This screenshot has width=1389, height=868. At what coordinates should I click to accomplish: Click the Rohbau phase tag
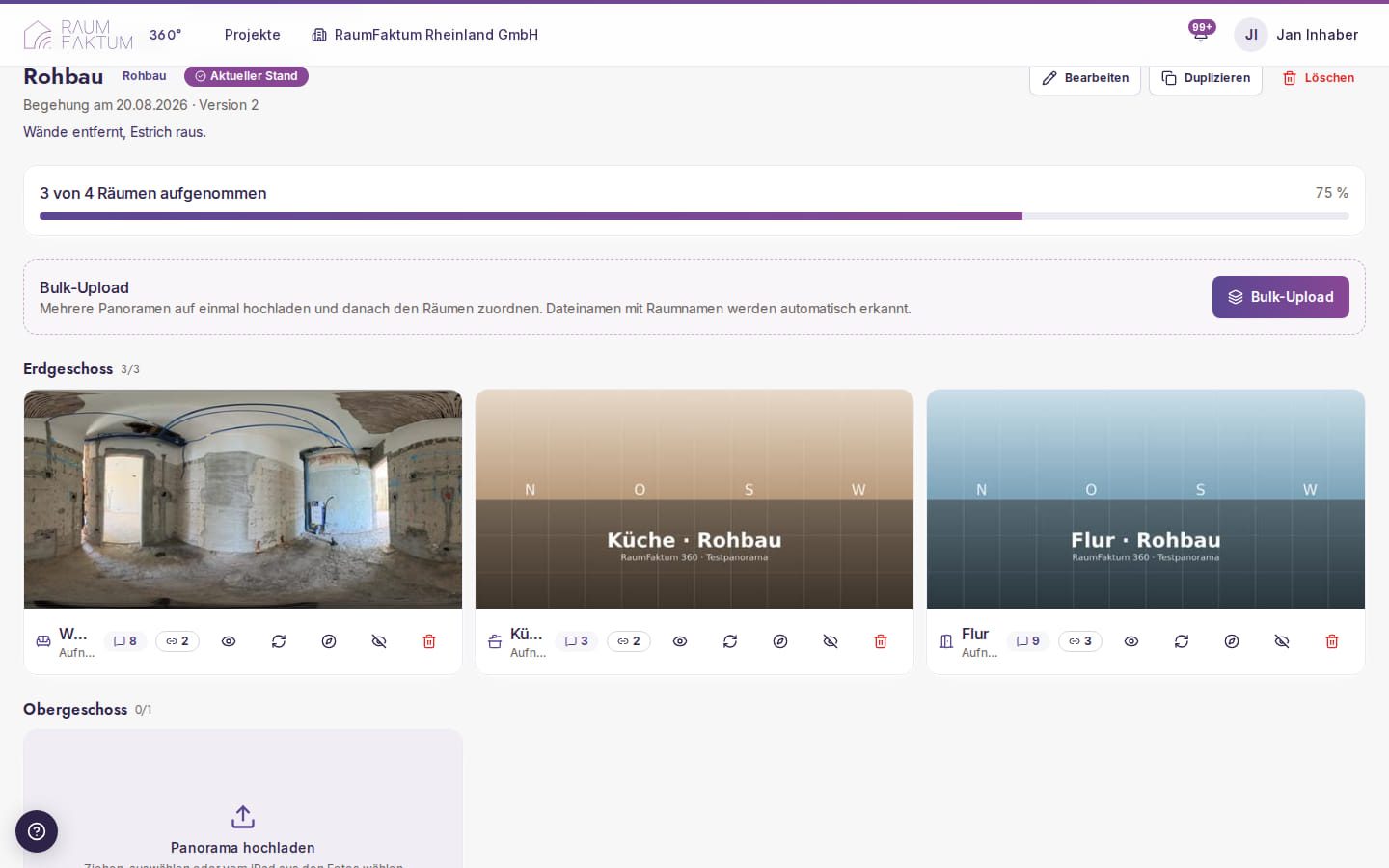tap(144, 76)
